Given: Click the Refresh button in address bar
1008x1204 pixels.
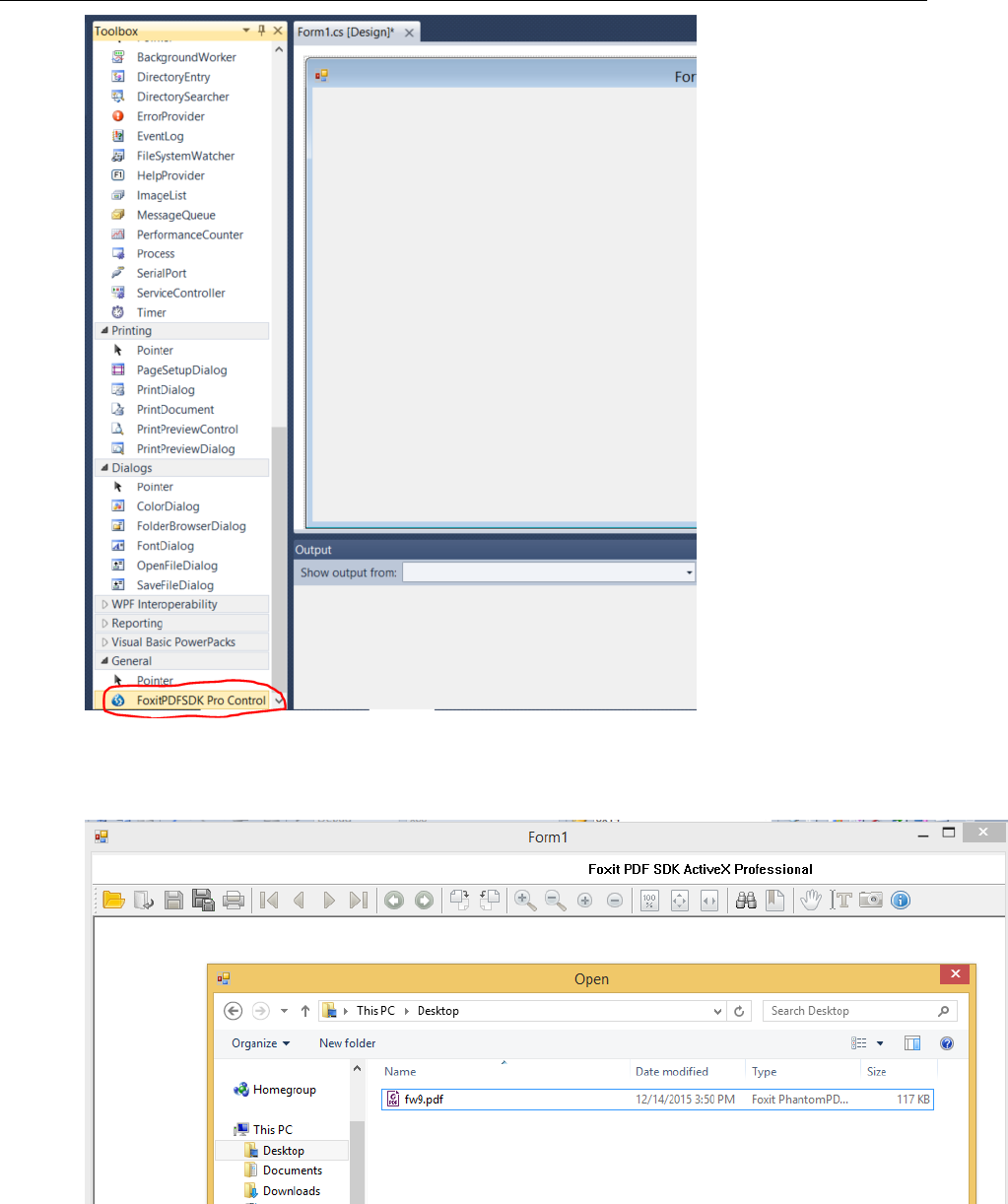Looking at the screenshot, I should (739, 1011).
